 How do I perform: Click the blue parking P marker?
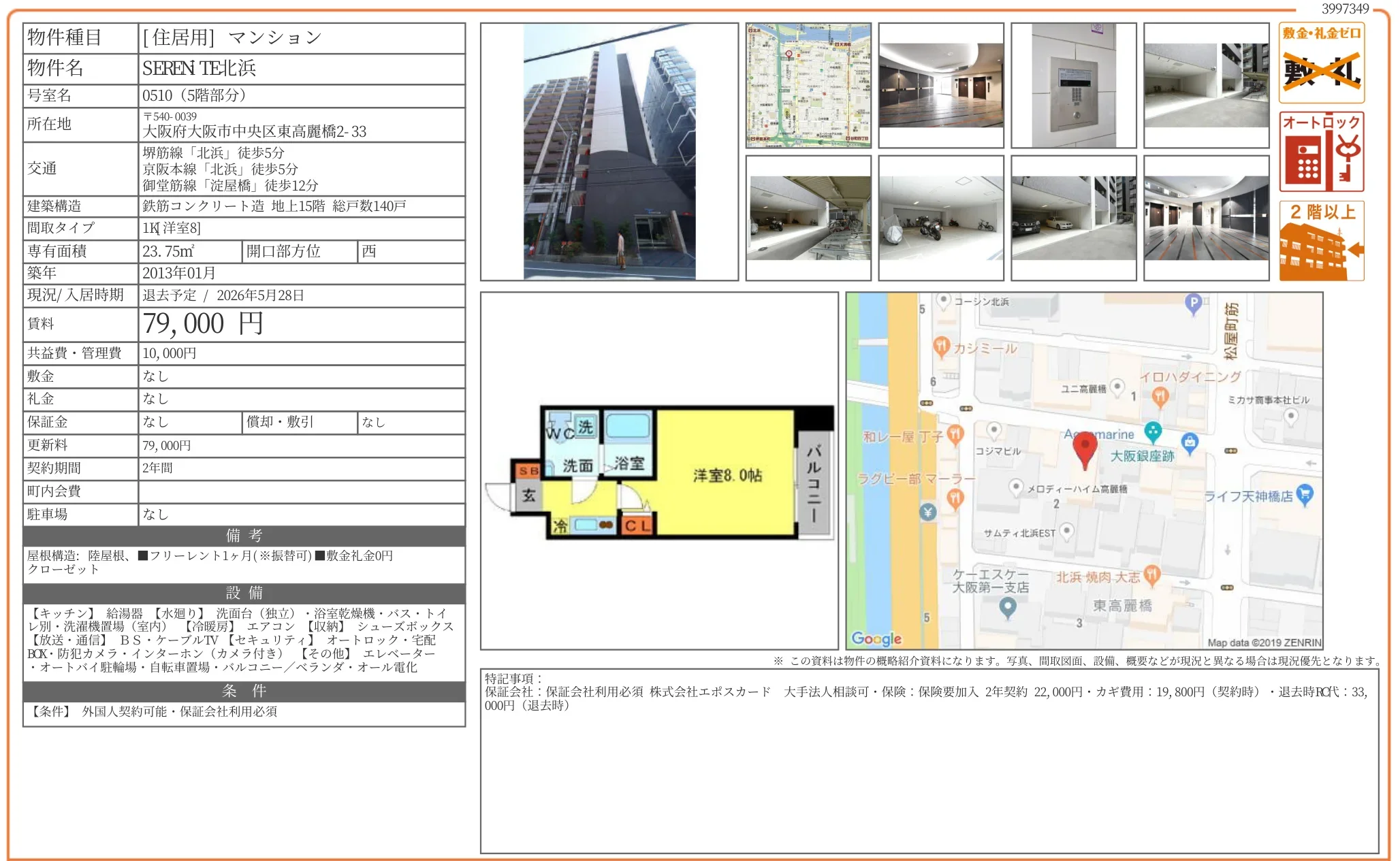click(x=1193, y=302)
